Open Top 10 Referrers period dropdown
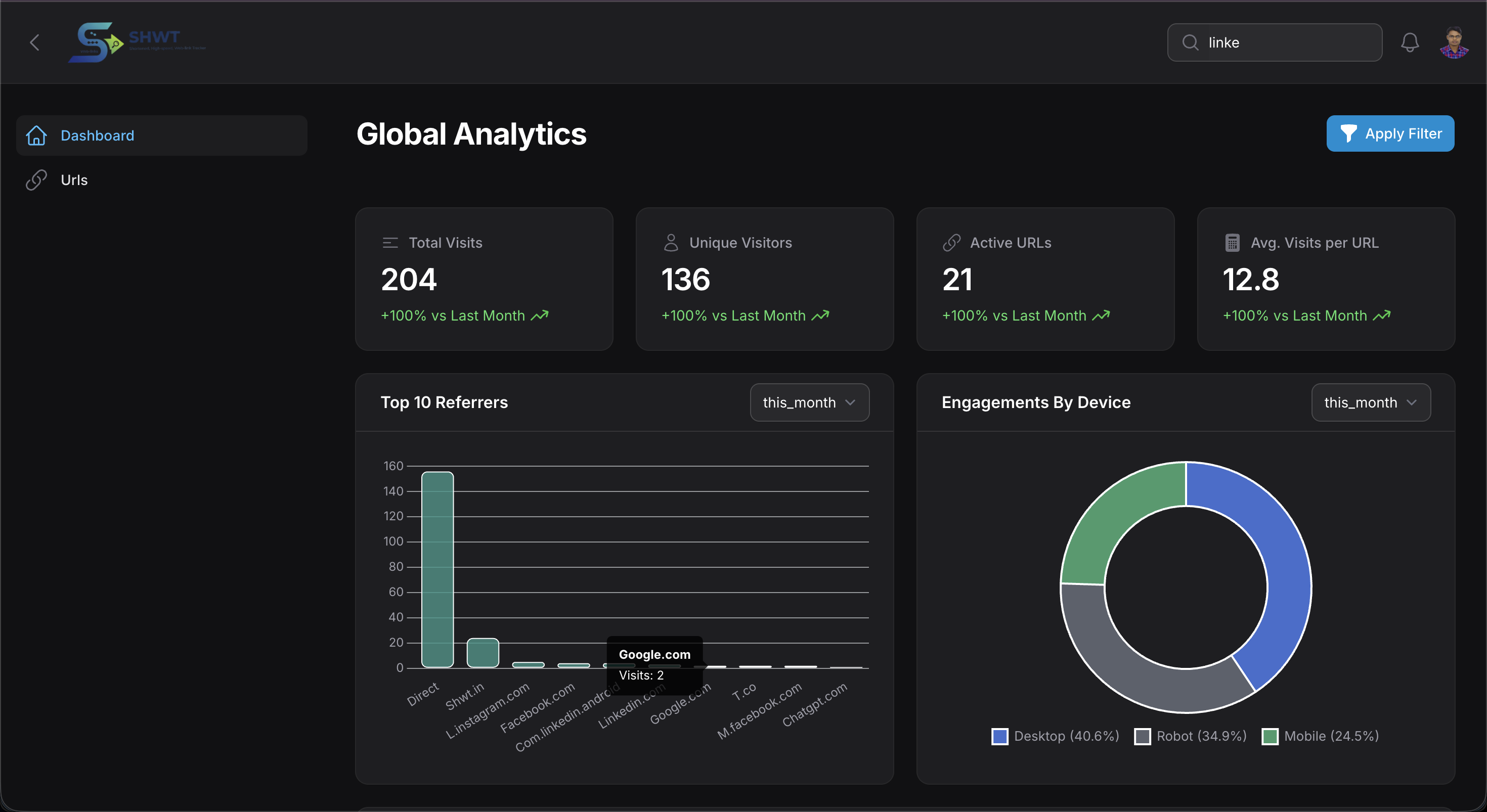The image size is (1487, 812). click(809, 402)
